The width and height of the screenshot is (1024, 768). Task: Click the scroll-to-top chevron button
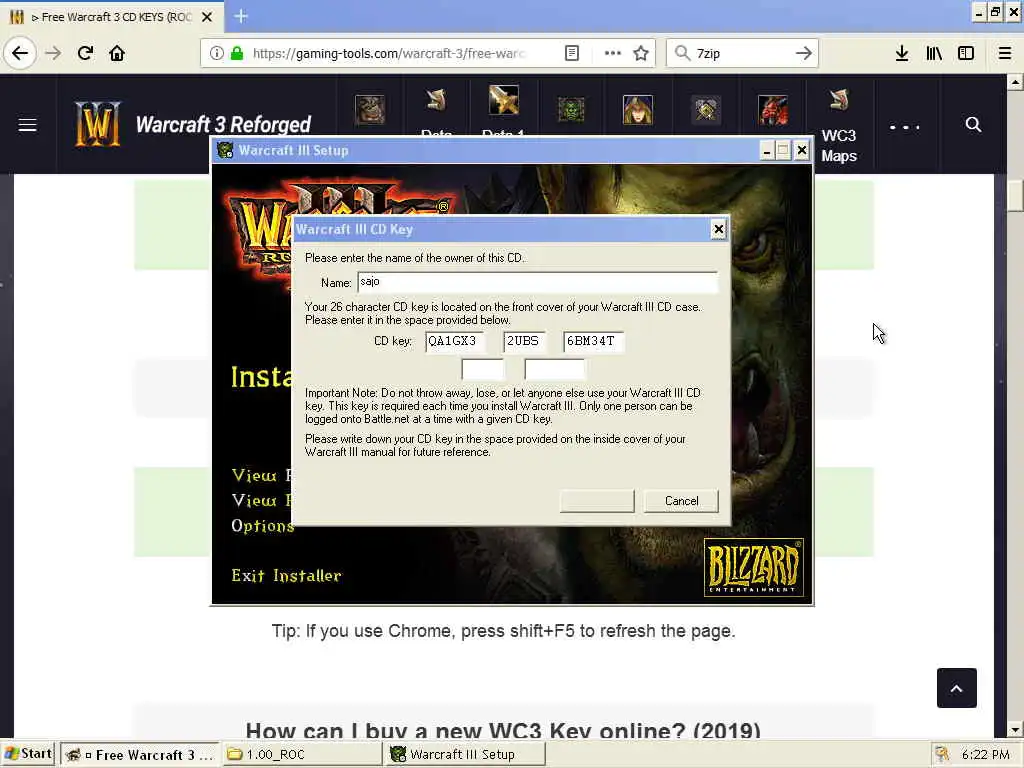(x=957, y=688)
